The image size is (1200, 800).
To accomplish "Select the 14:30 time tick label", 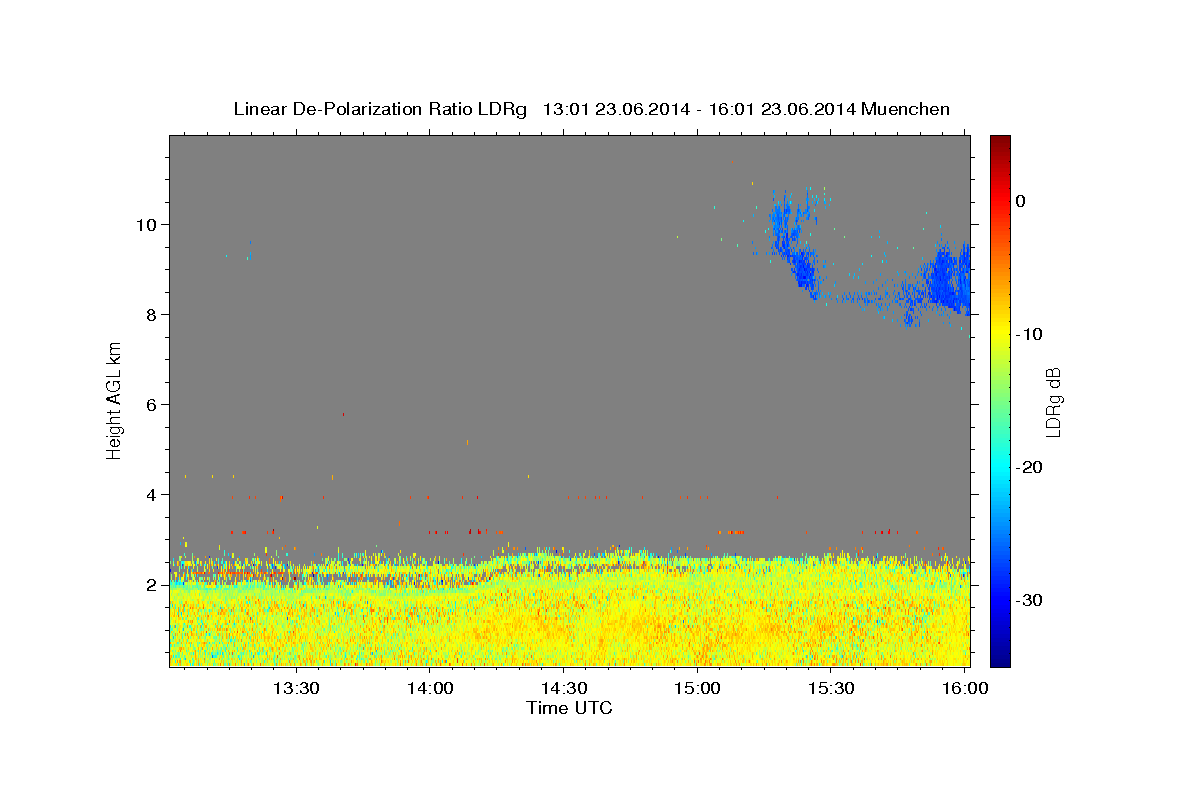I will point(564,689).
